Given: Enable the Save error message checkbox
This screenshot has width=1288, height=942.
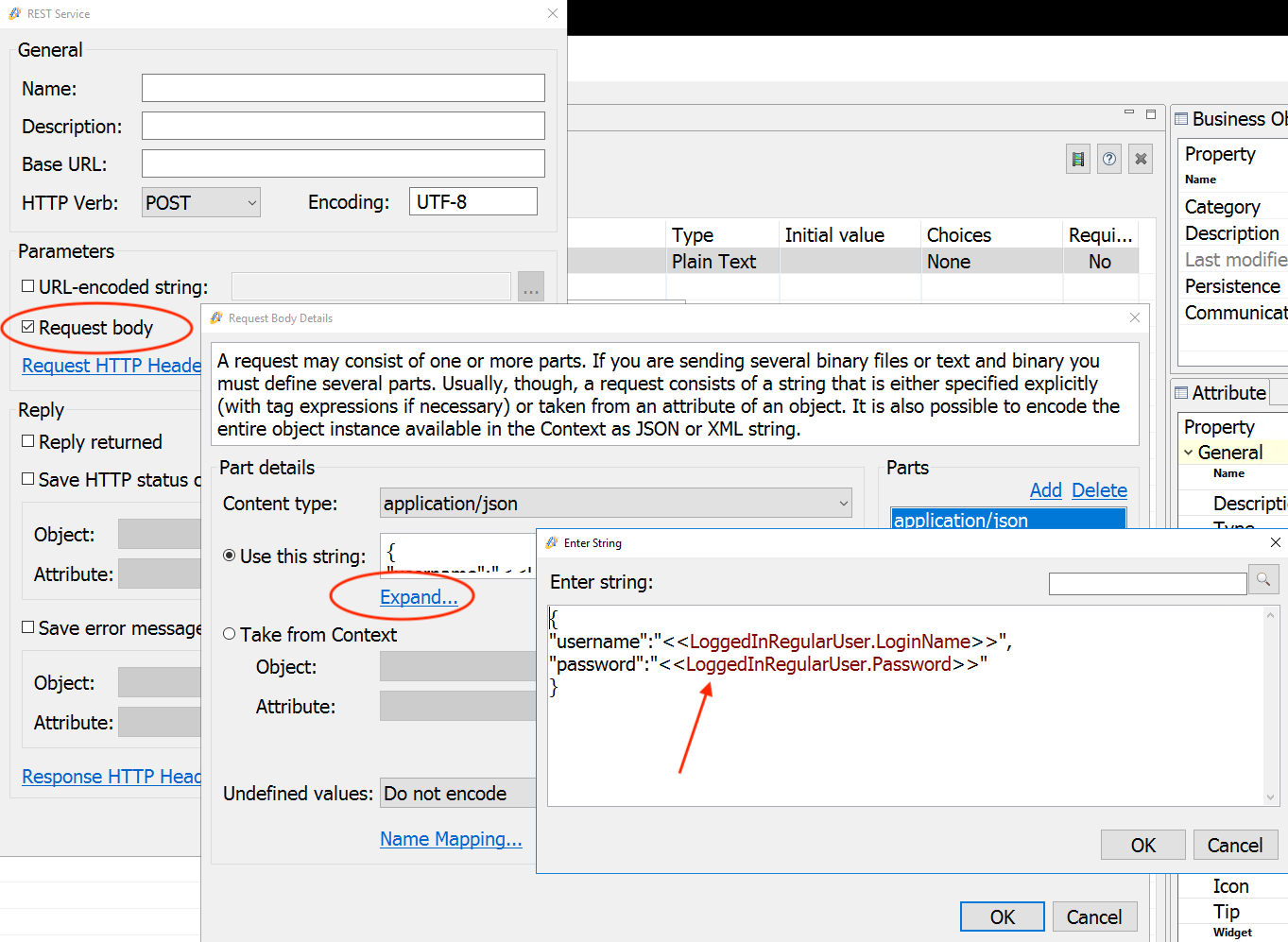Looking at the screenshot, I should (x=28, y=627).
